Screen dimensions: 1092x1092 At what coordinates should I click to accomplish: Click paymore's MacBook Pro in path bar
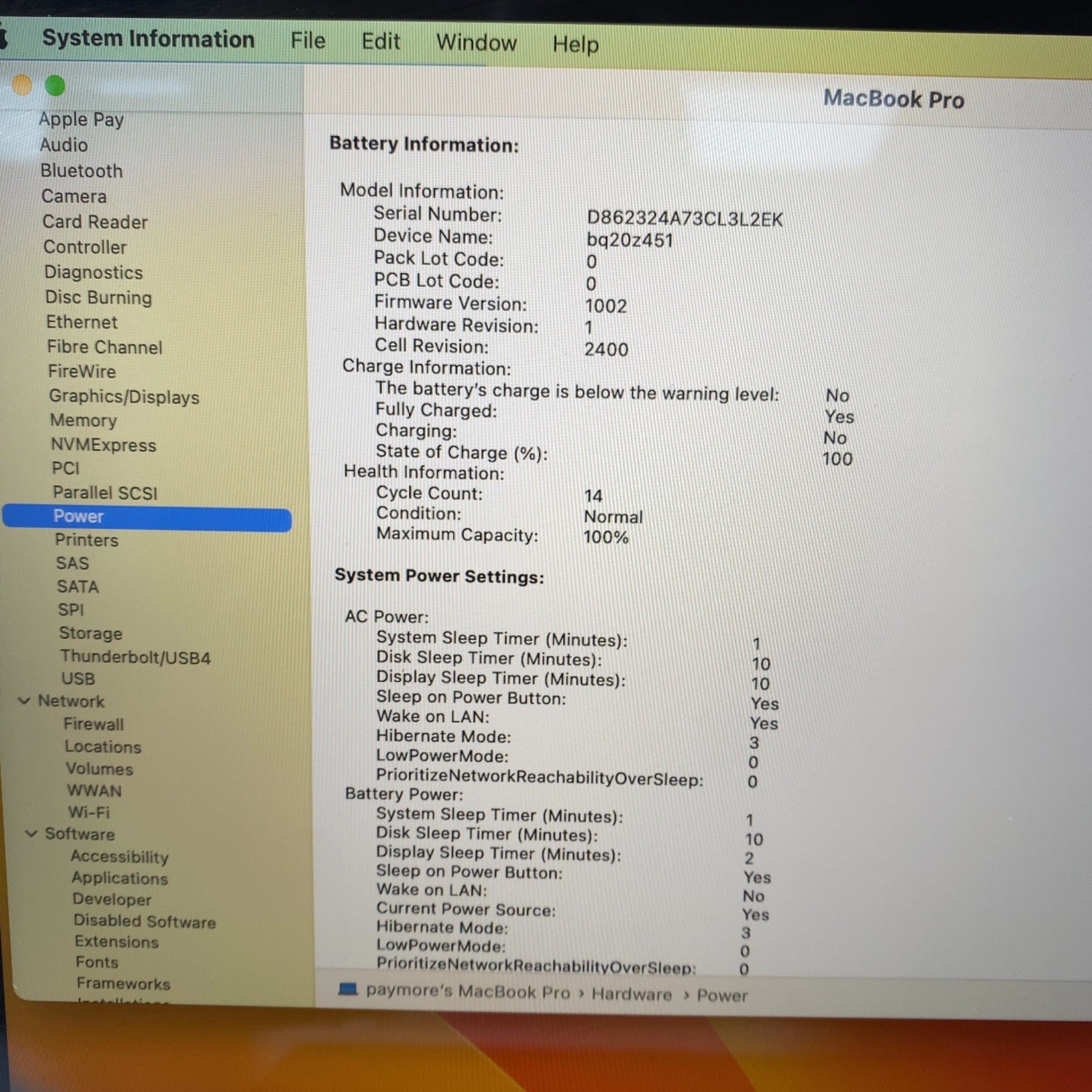point(468,992)
